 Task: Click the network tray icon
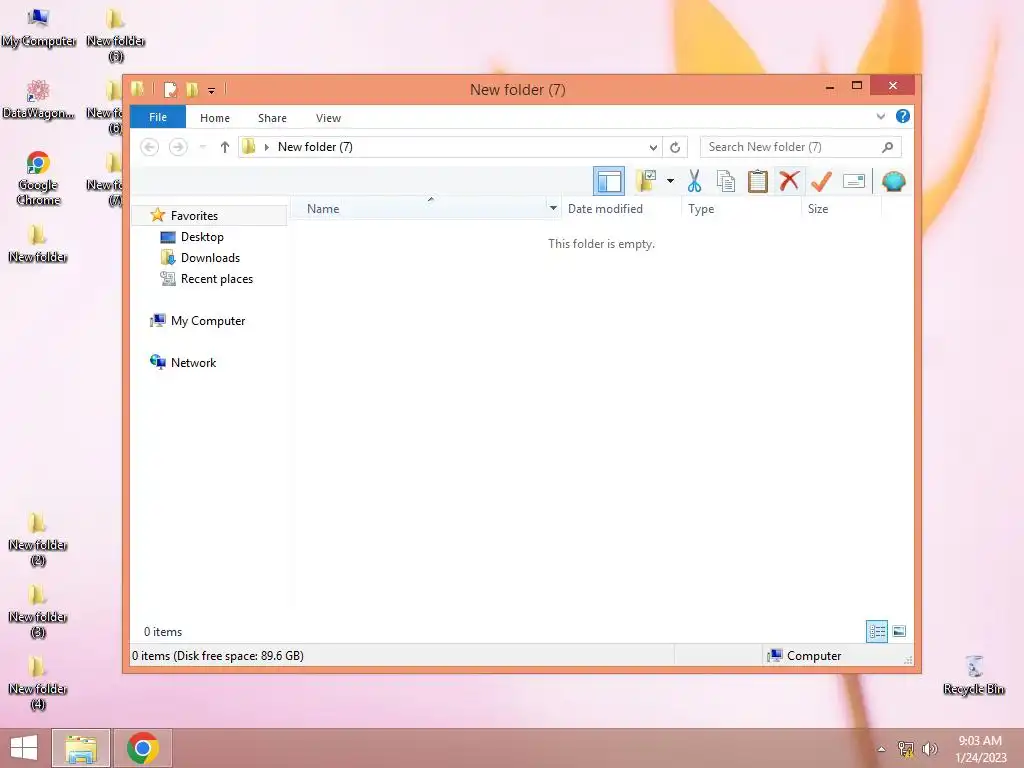(906, 749)
